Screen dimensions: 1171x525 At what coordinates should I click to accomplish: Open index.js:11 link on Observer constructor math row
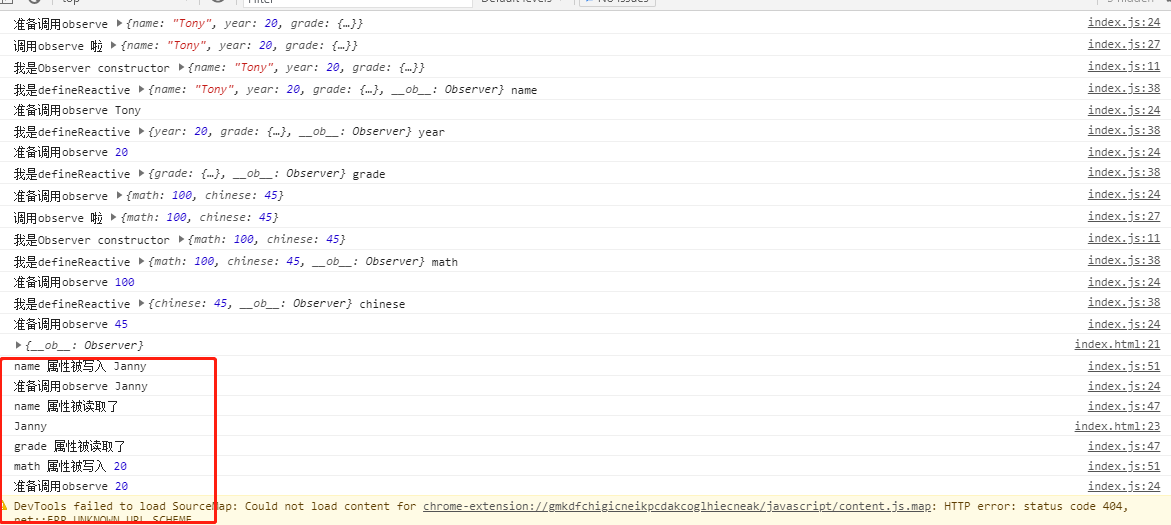click(x=1124, y=238)
